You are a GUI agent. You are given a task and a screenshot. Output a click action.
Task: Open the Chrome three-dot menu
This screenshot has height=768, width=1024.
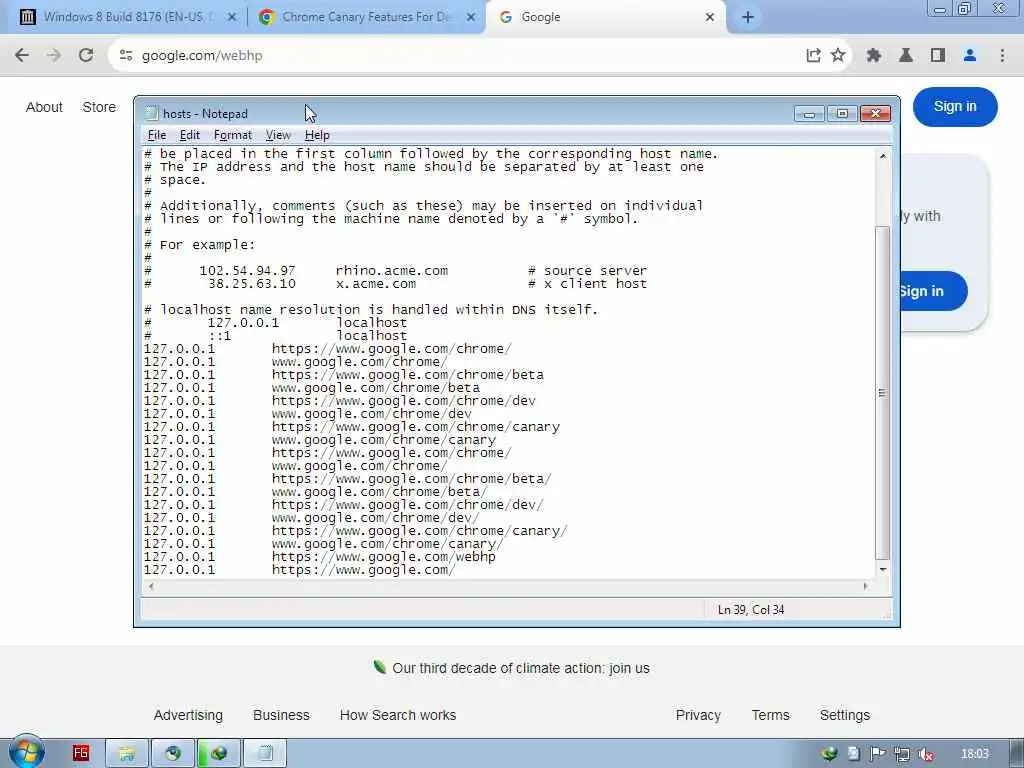coord(1002,56)
